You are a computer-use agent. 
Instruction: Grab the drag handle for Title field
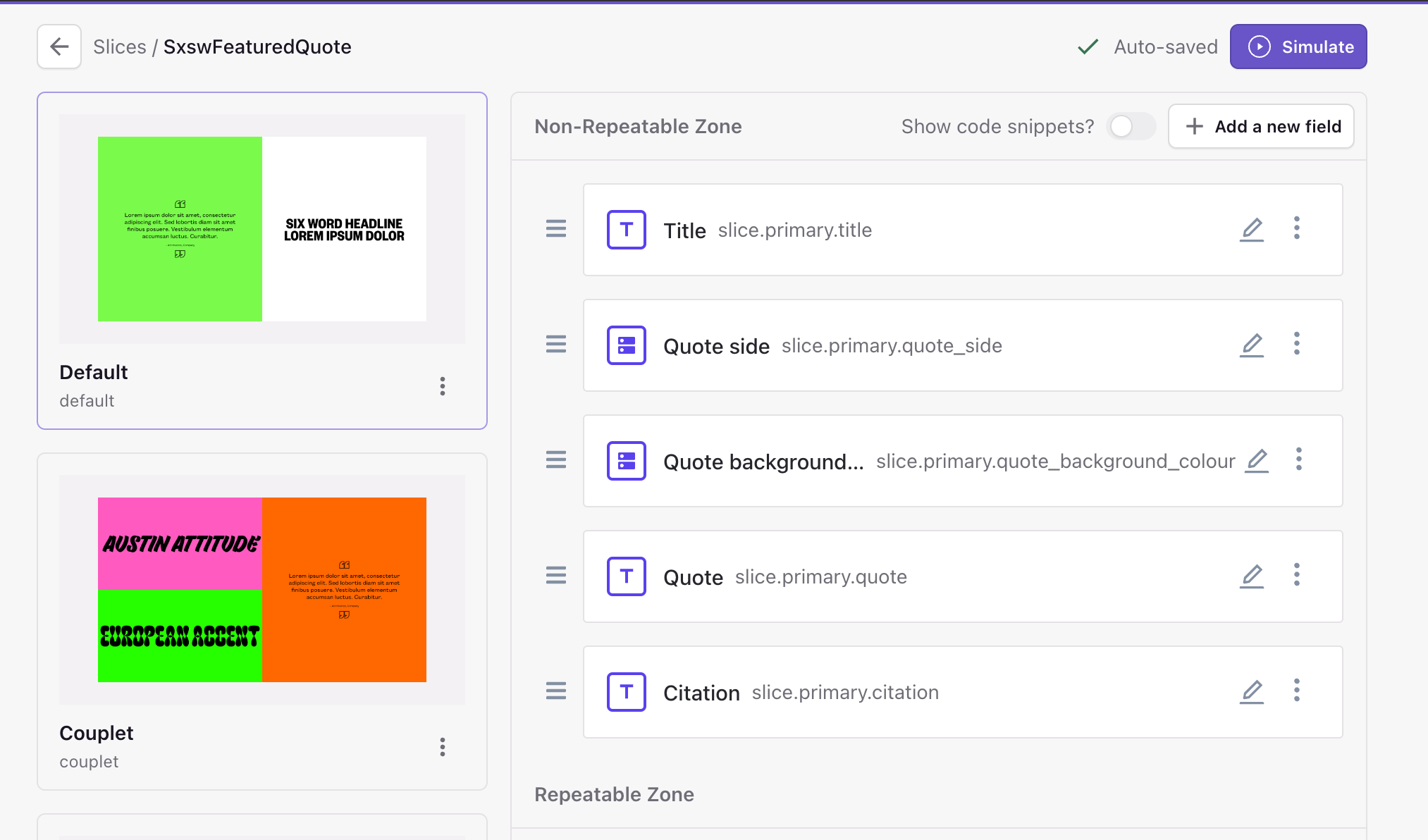coord(556,228)
